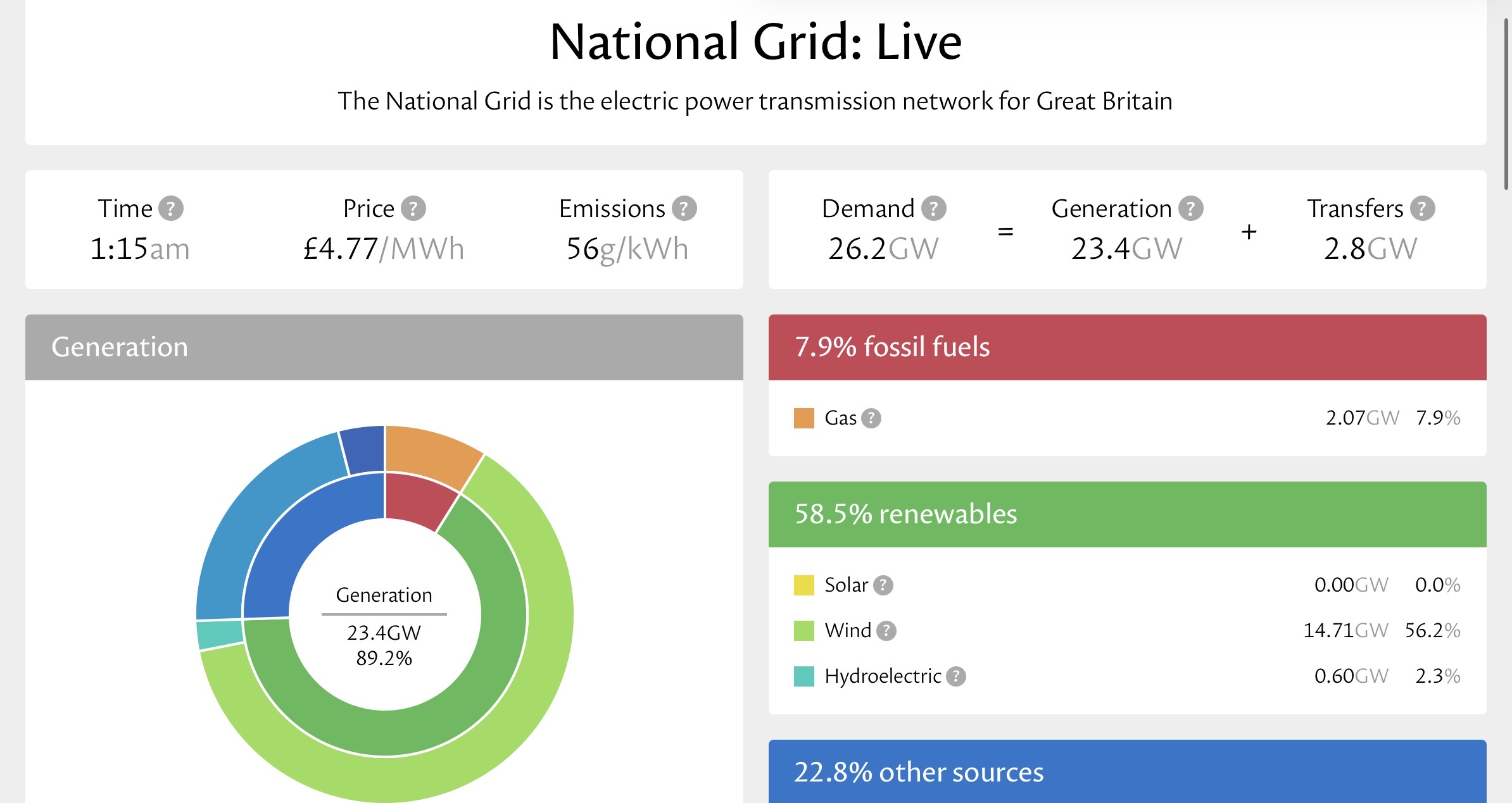Click the help icon beside Time

click(170, 208)
